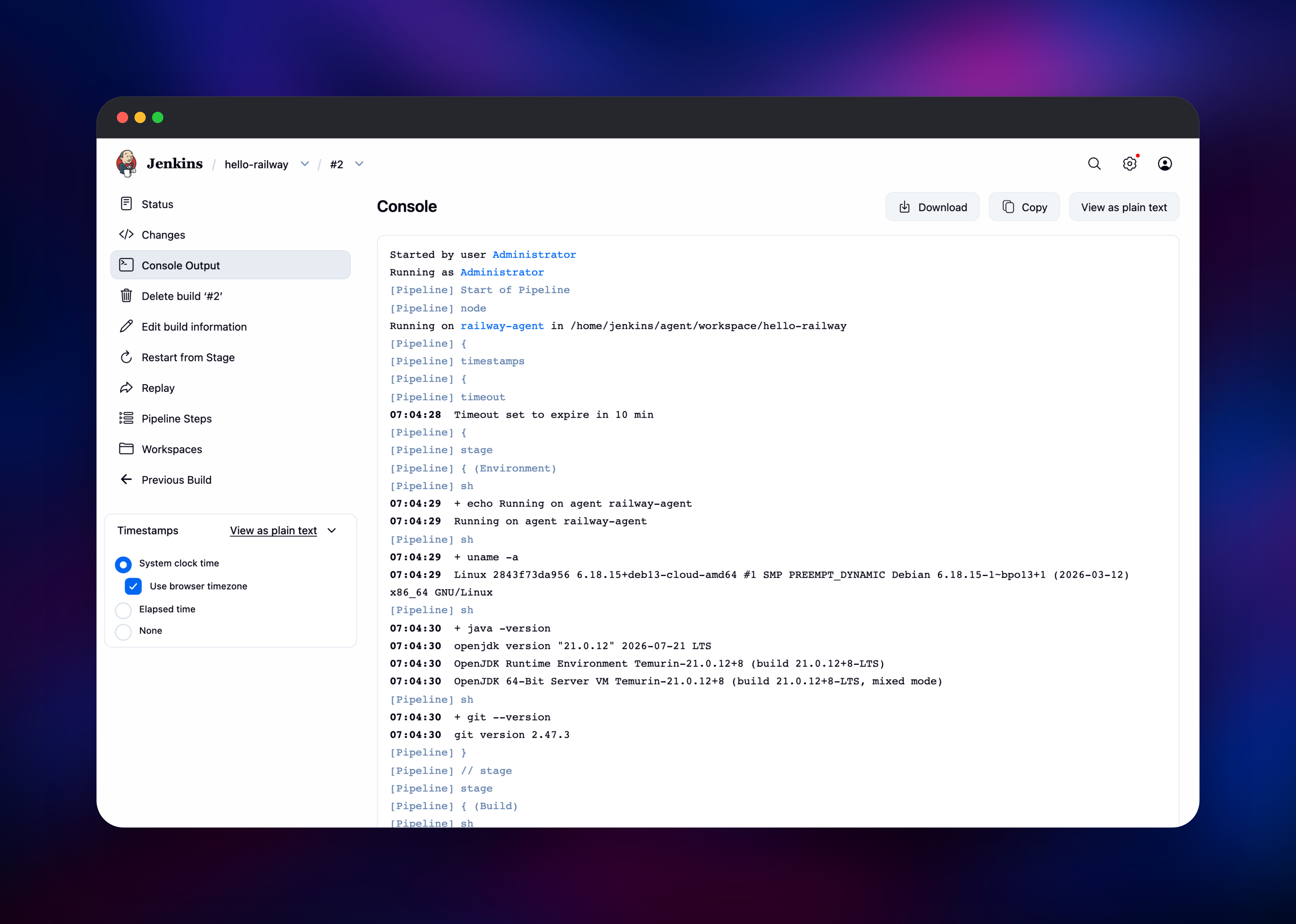Screen dimensions: 1296x924
Task: Click the Status page icon
Action: click(126, 204)
